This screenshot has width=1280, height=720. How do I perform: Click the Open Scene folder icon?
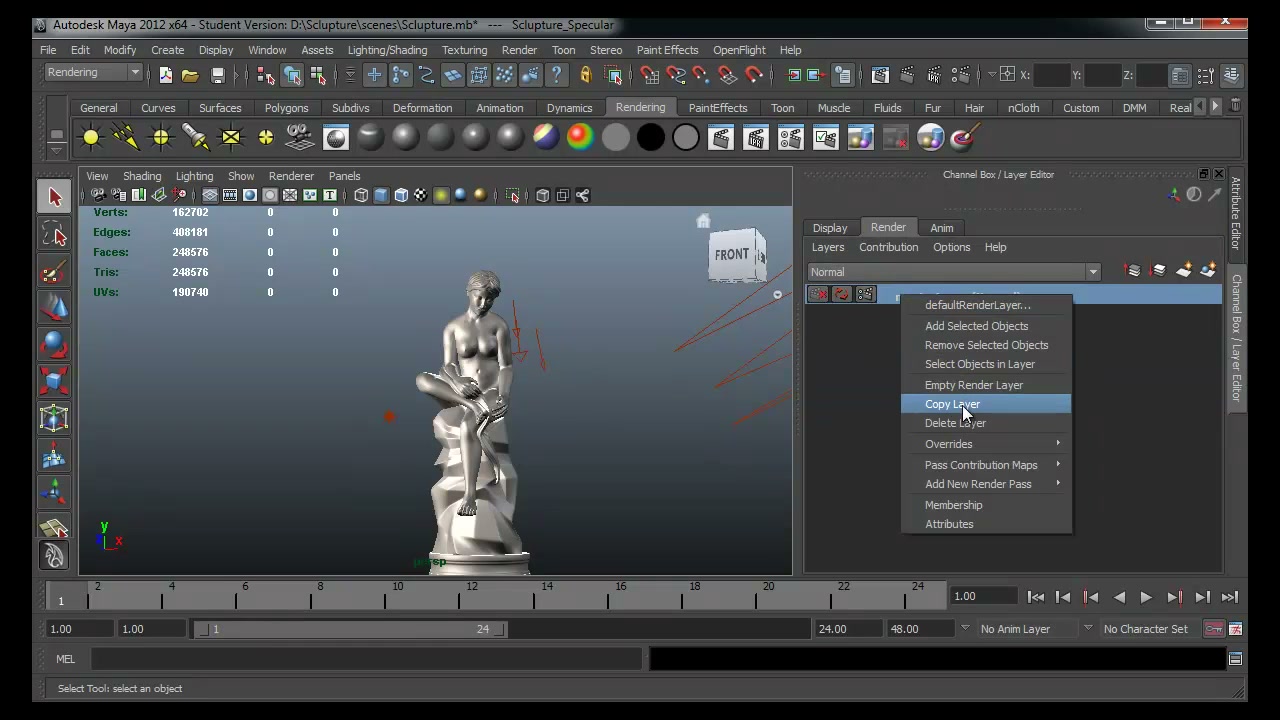click(190, 75)
